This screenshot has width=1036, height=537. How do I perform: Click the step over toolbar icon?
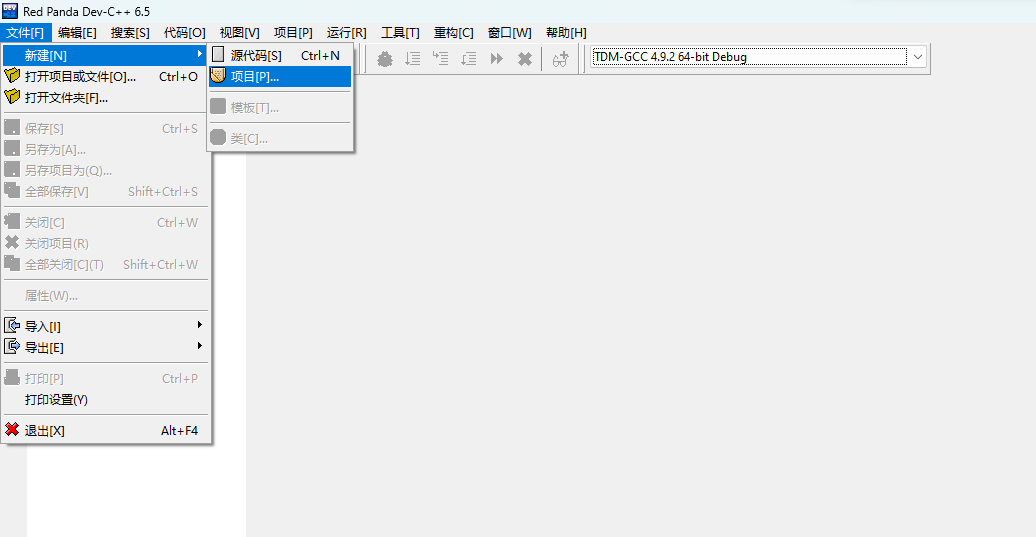coord(412,59)
